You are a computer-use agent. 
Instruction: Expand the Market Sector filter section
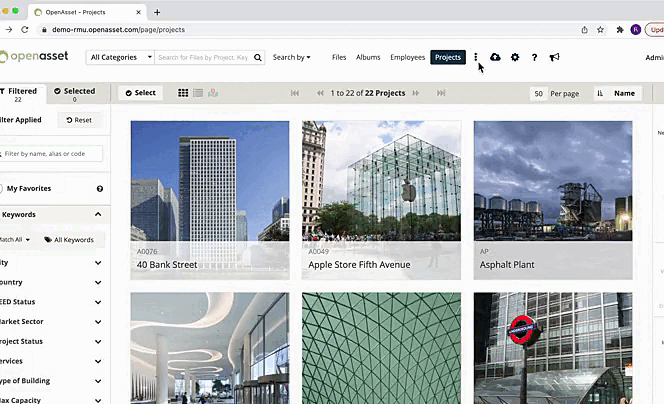pos(98,322)
